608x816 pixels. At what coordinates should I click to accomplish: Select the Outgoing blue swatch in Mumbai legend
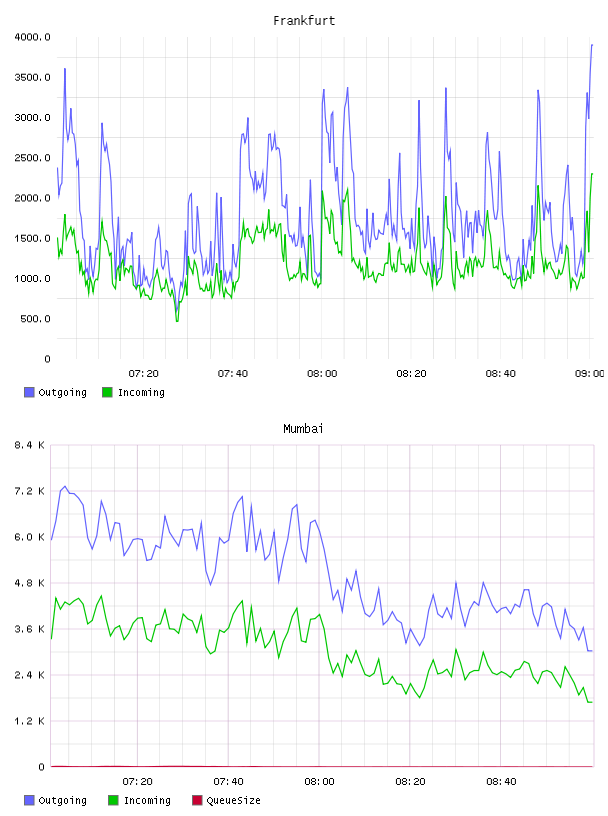pos(29,800)
